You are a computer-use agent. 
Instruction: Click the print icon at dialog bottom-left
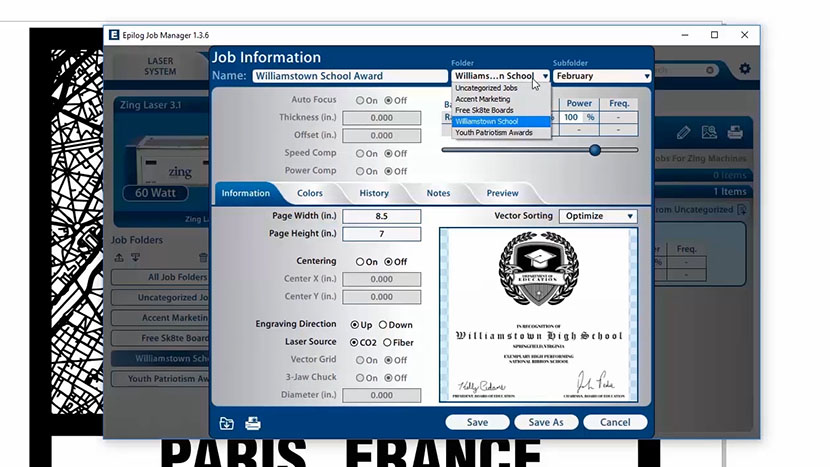click(253, 422)
